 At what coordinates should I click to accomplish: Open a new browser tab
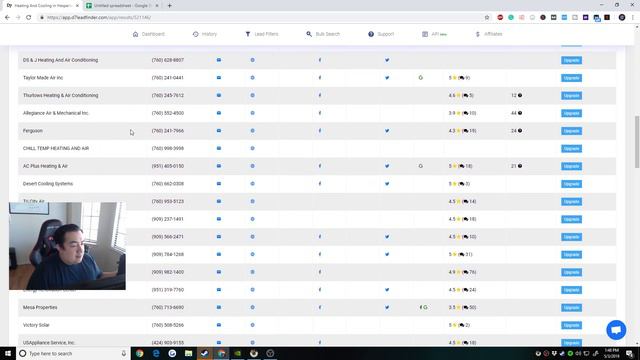click(169, 6)
